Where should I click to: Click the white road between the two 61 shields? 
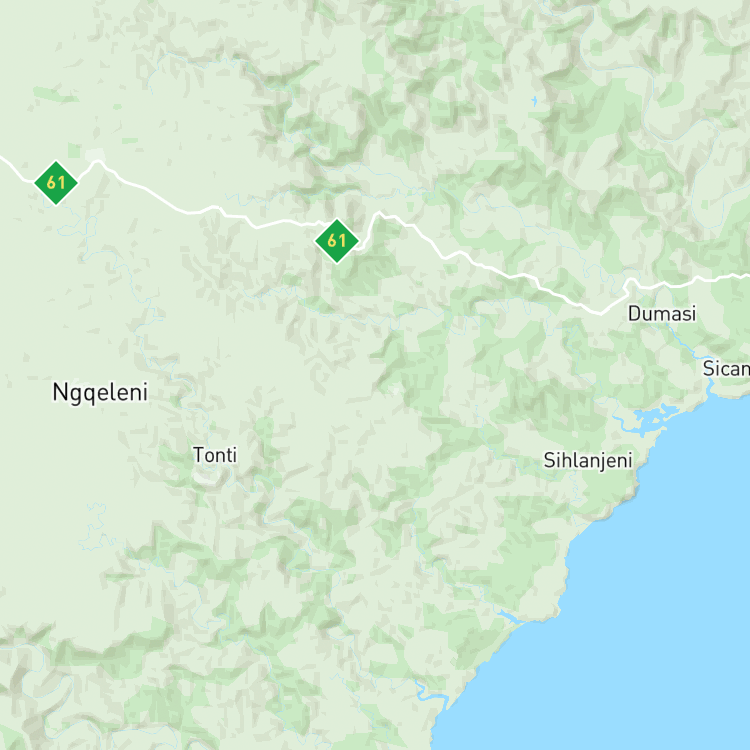191,212
